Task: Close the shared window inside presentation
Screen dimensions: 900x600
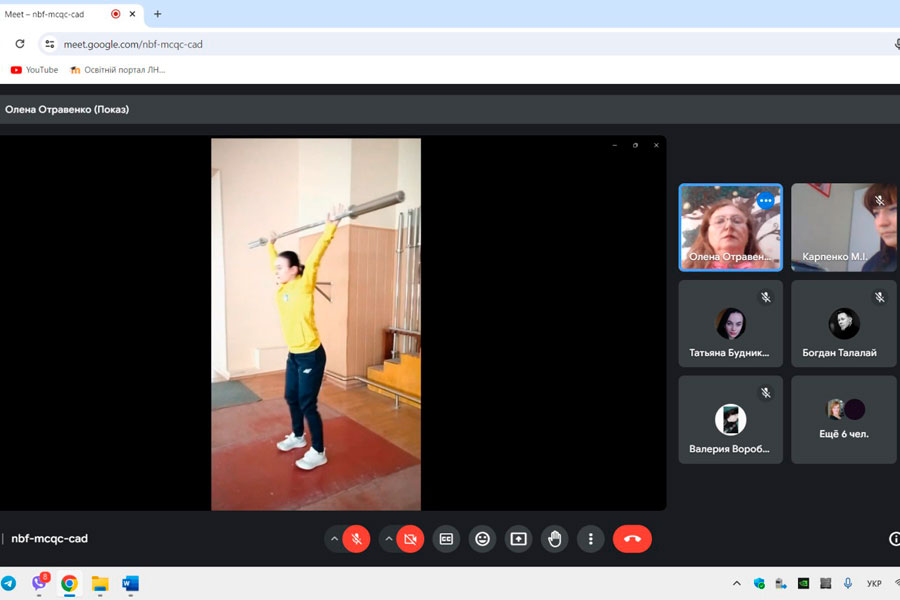Action: pos(656,145)
